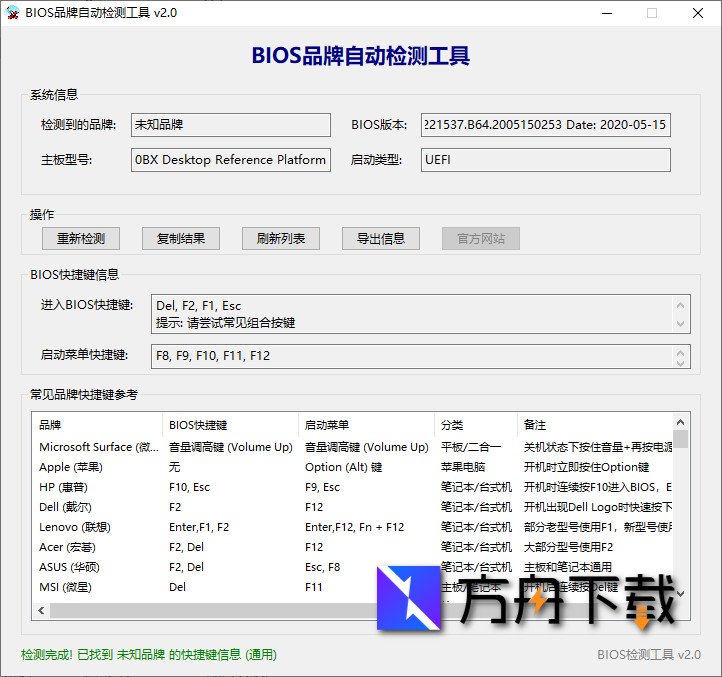Click up arrow in 进入BIOS快捷键 box scrollbar
Image resolution: width=722 pixels, height=677 pixels.
(681, 305)
